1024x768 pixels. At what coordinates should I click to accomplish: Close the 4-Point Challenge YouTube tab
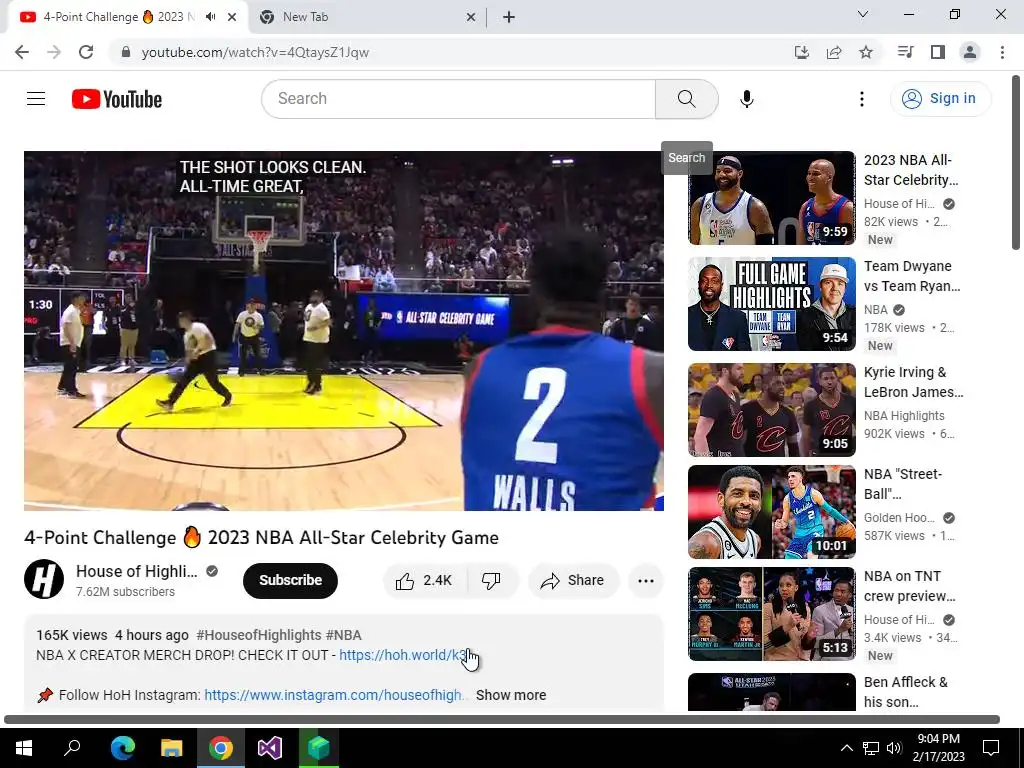click(232, 17)
